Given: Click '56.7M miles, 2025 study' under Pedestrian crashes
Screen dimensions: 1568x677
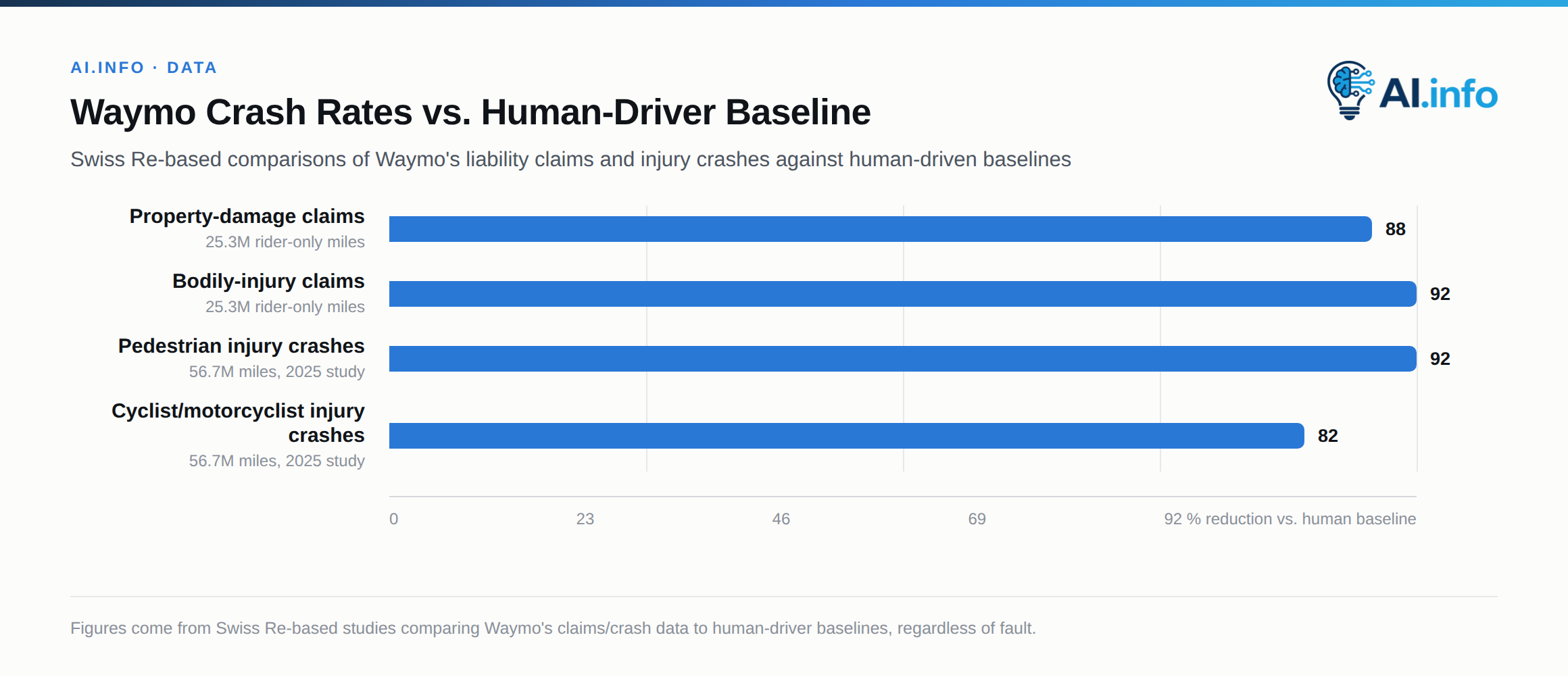Looking at the screenshot, I should (x=277, y=372).
